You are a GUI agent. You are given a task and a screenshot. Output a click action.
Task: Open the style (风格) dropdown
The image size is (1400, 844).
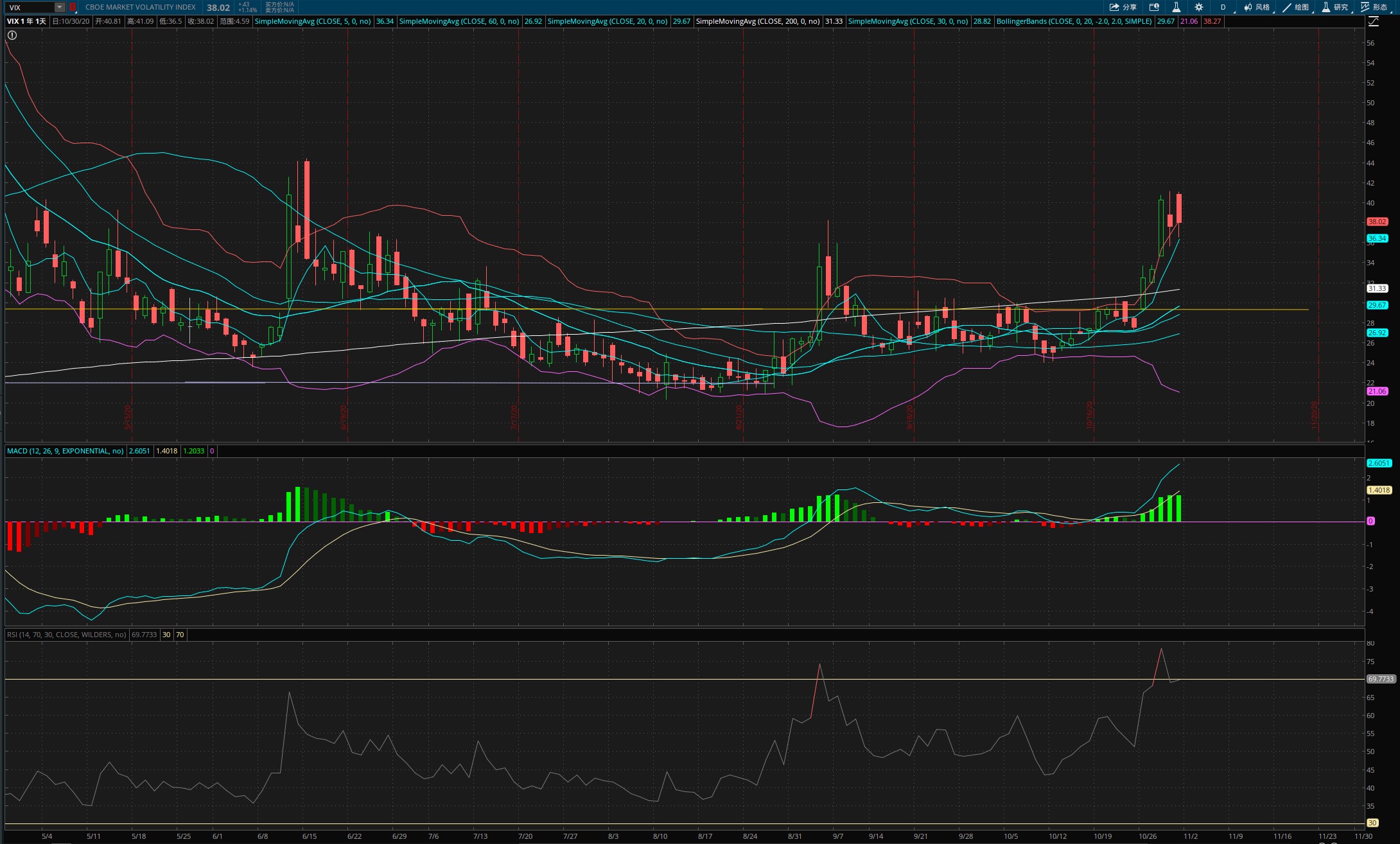click(1257, 7)
